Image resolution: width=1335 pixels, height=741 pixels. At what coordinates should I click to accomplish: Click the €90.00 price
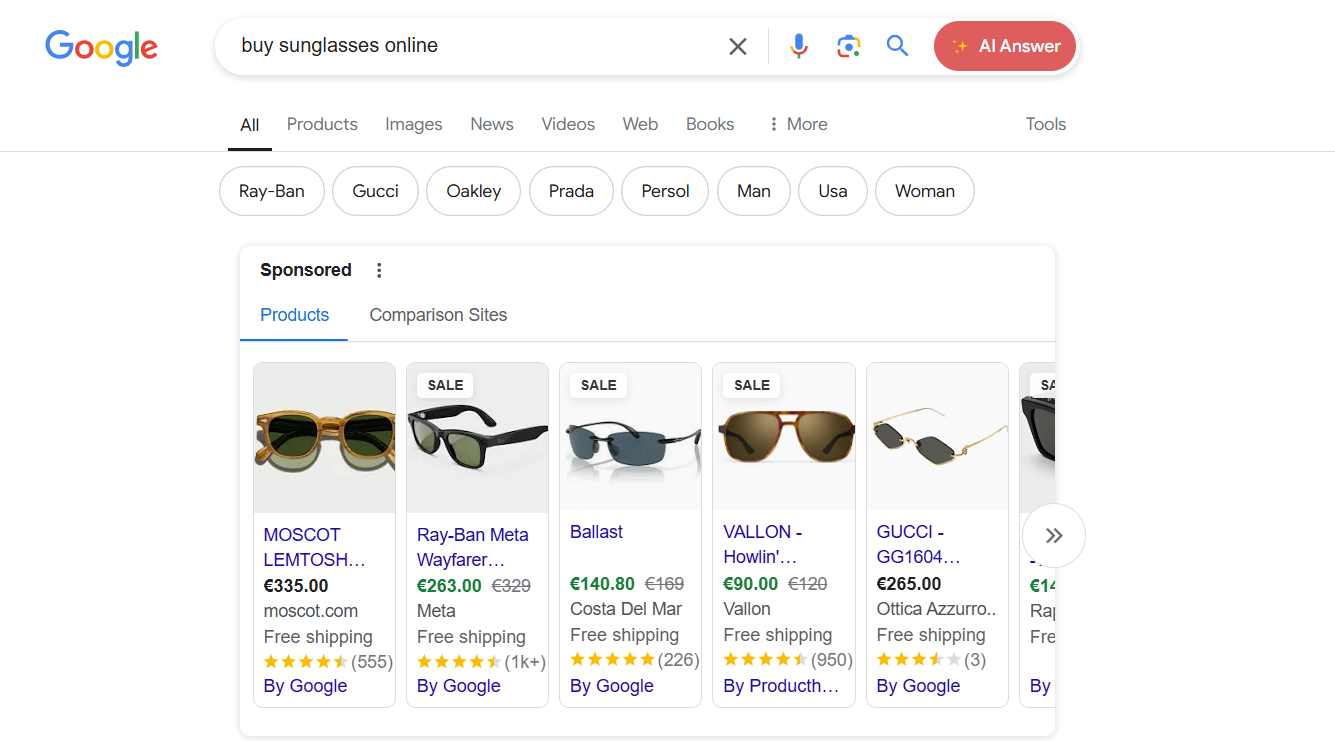coord(750,584)
